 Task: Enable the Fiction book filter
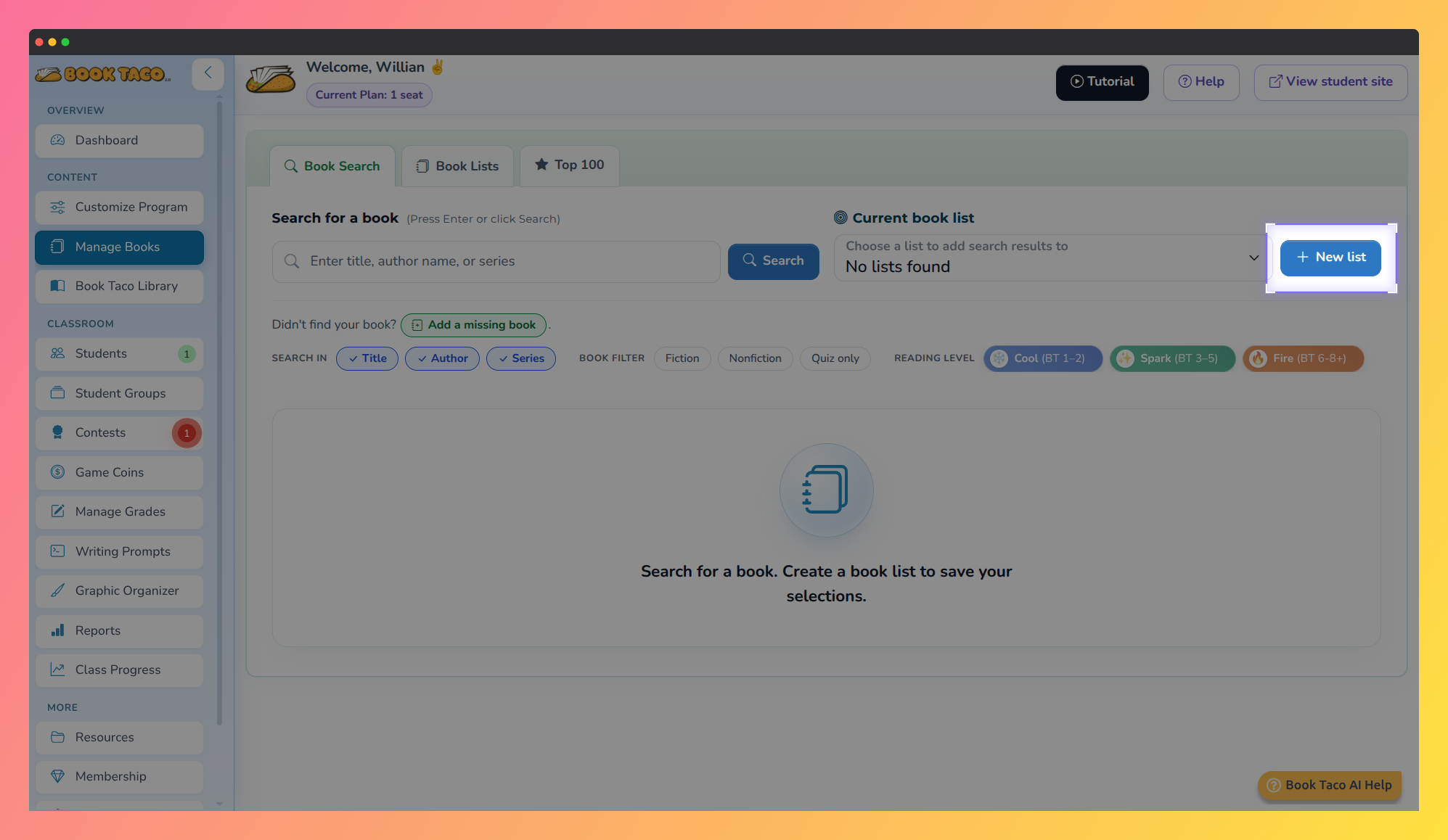click(x=682, y=358)
